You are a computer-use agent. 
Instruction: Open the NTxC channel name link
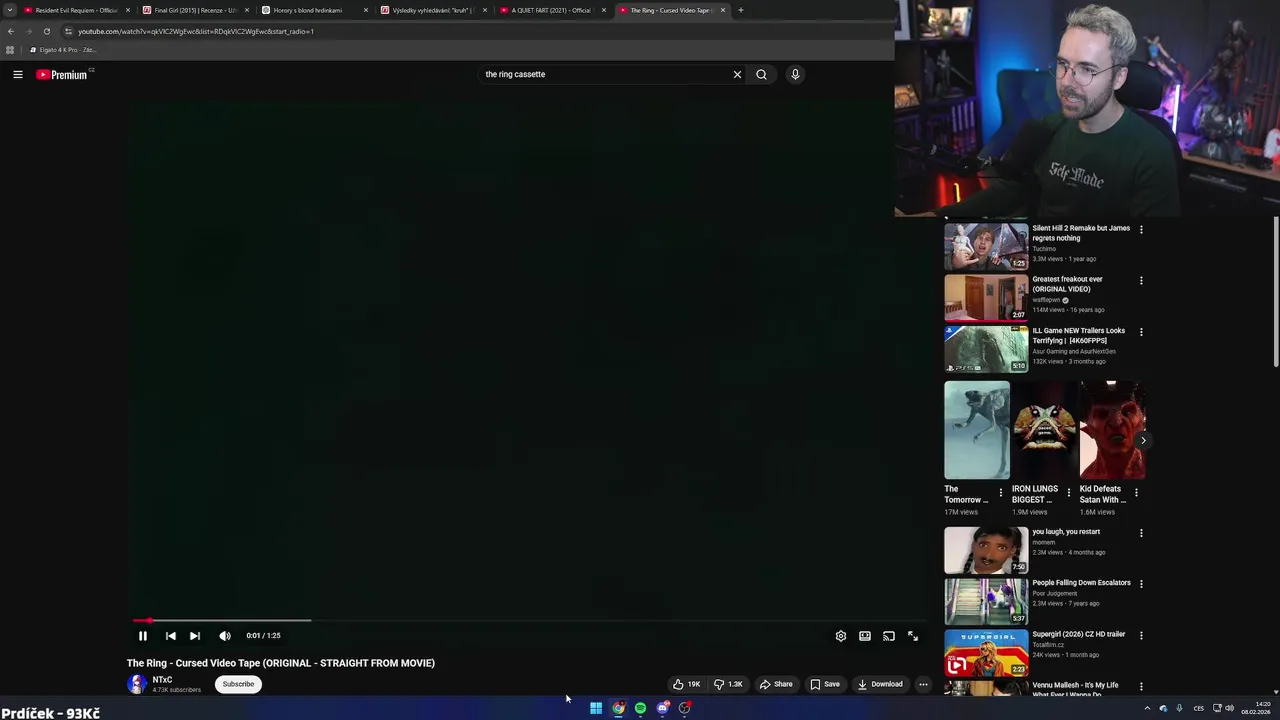click(x=162, y=680)
